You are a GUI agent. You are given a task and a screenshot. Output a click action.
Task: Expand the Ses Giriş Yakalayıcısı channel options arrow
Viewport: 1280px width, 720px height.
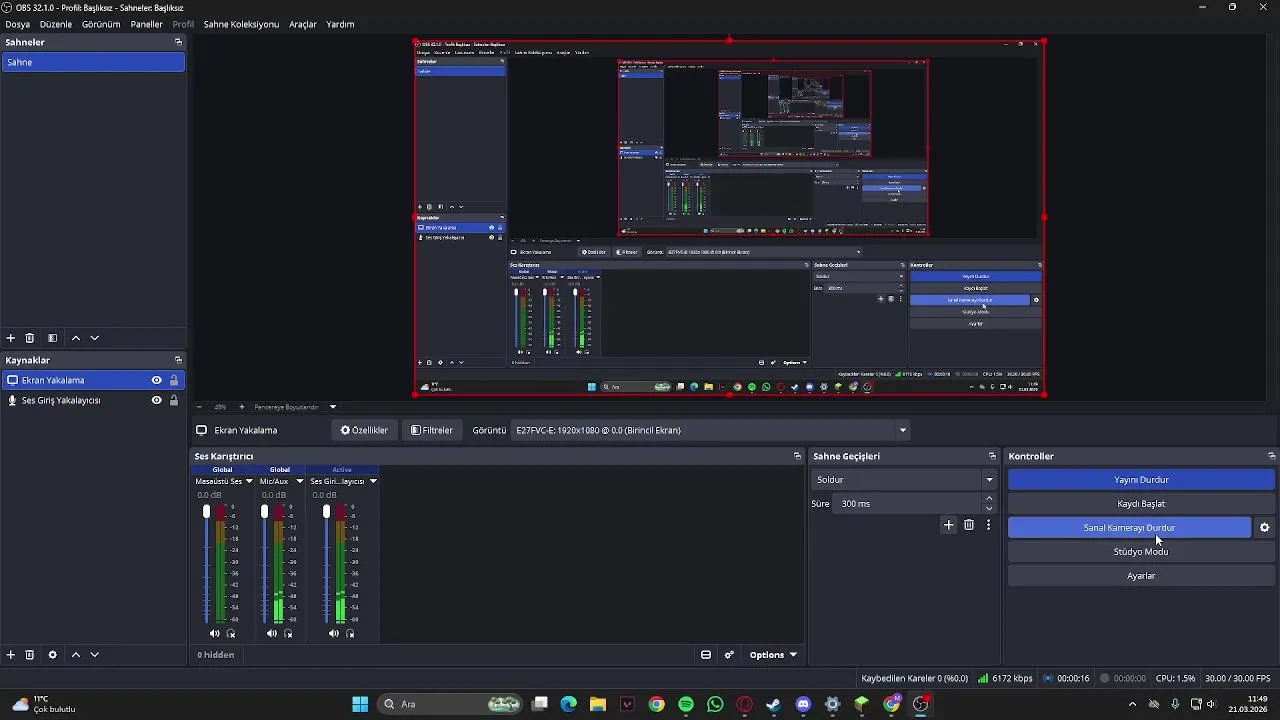tap(373, 481)
